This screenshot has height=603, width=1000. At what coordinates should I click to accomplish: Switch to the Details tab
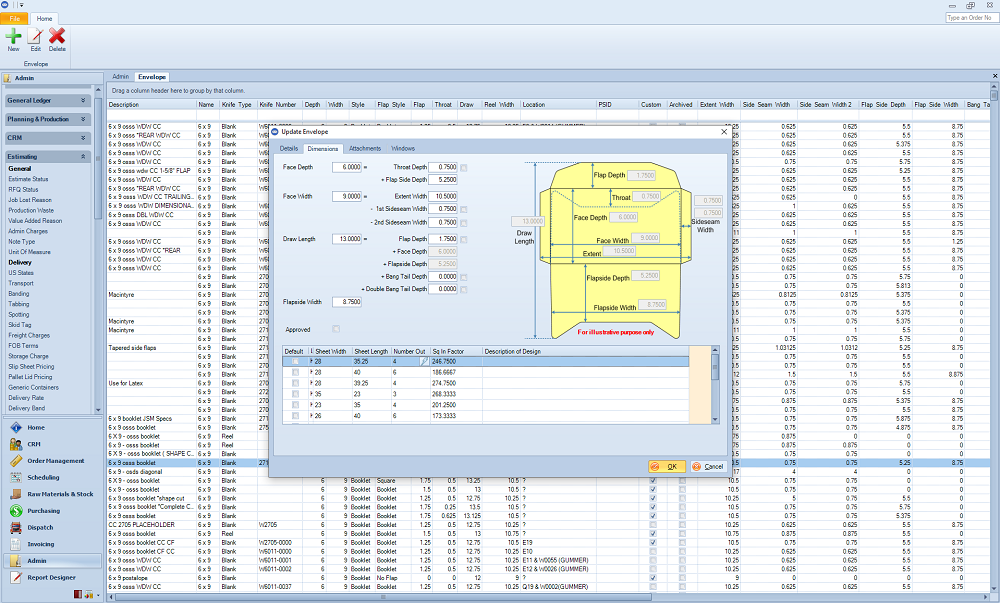(289, 149)
